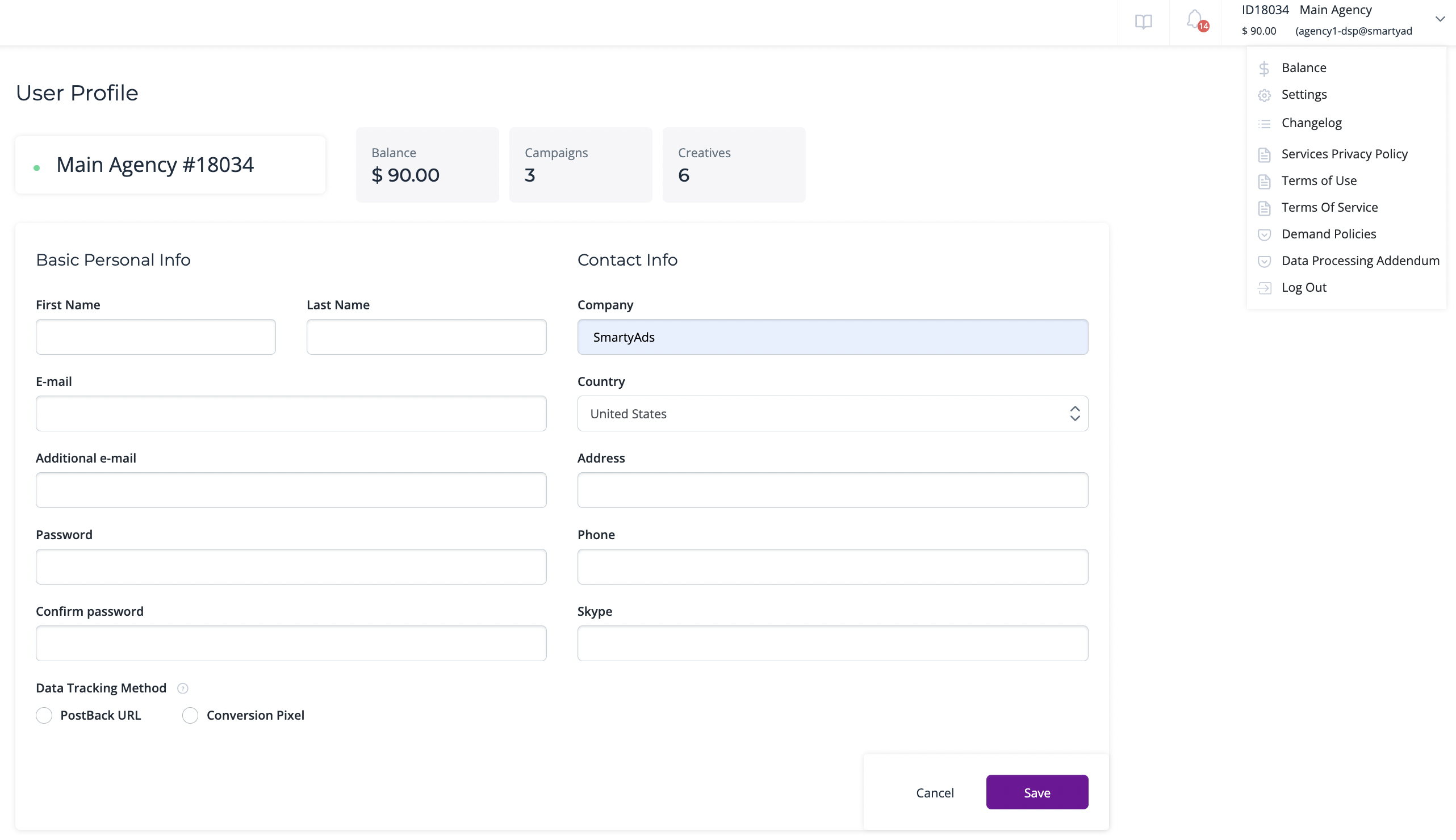
Task: Click the Company field containing SmartyAds
Action: pyautogui.click(x=832, y=337)
